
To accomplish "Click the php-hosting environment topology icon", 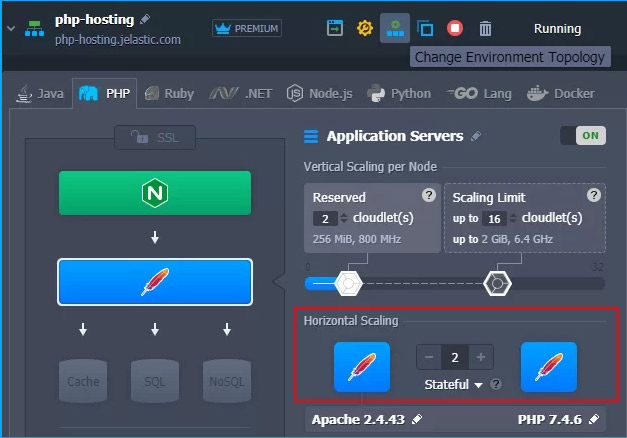I will pyautogui.click(x=34, y=29).
